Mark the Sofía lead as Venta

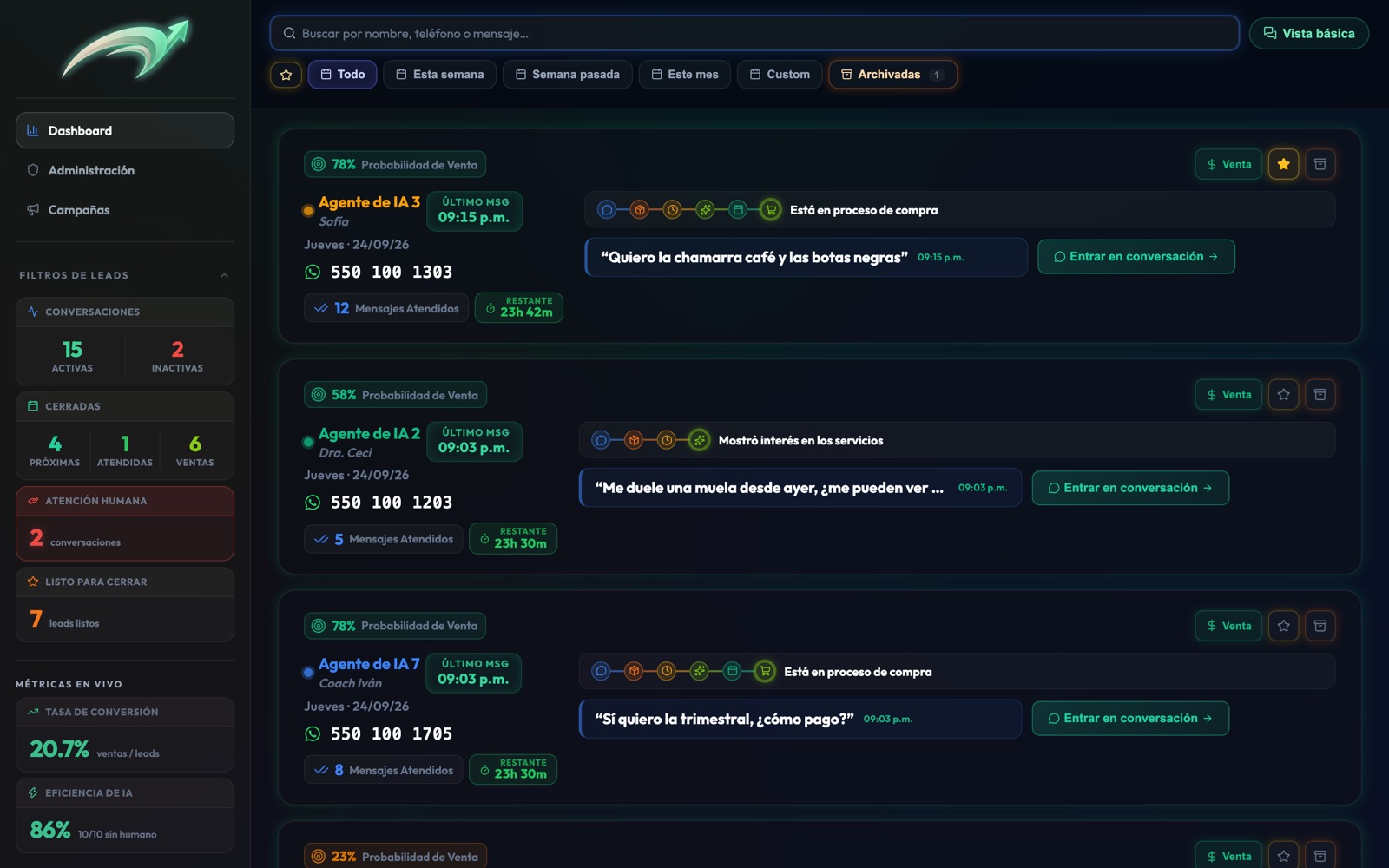pos(1228,164)
